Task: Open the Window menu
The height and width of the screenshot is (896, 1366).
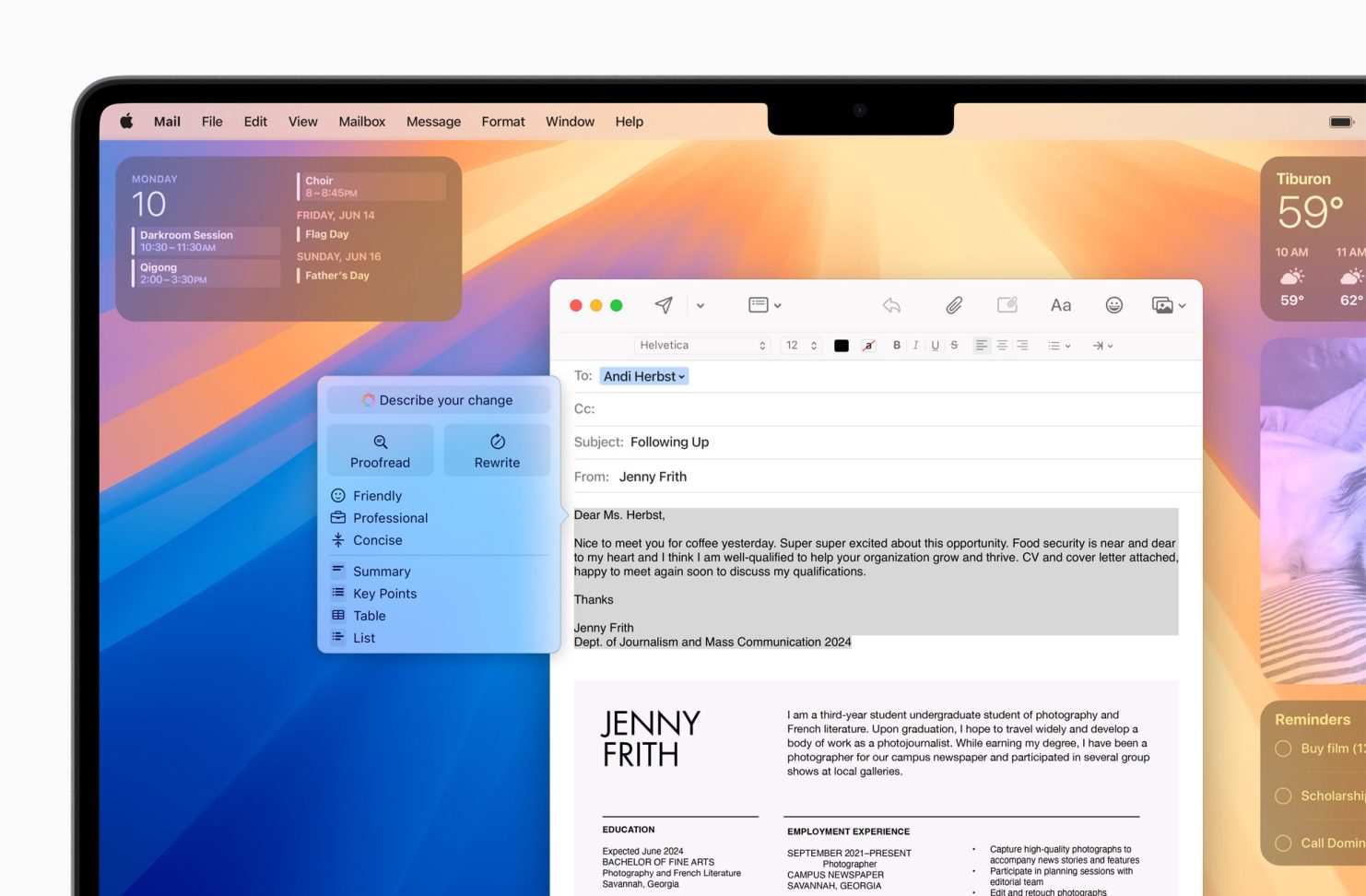Action: (x=570, y=122)
